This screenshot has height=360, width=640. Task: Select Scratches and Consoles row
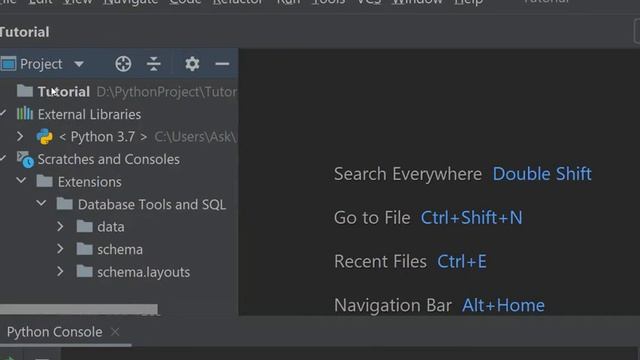point(109,159)
